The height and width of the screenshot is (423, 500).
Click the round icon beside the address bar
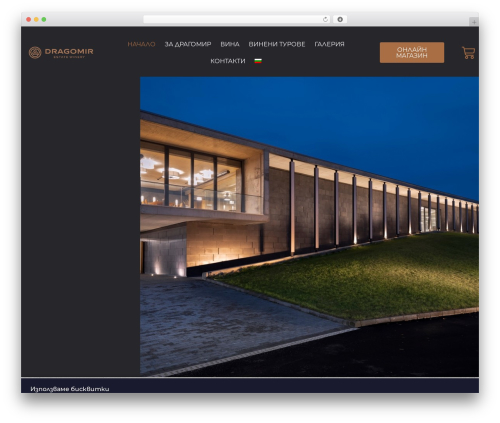(x=340, y=19)
